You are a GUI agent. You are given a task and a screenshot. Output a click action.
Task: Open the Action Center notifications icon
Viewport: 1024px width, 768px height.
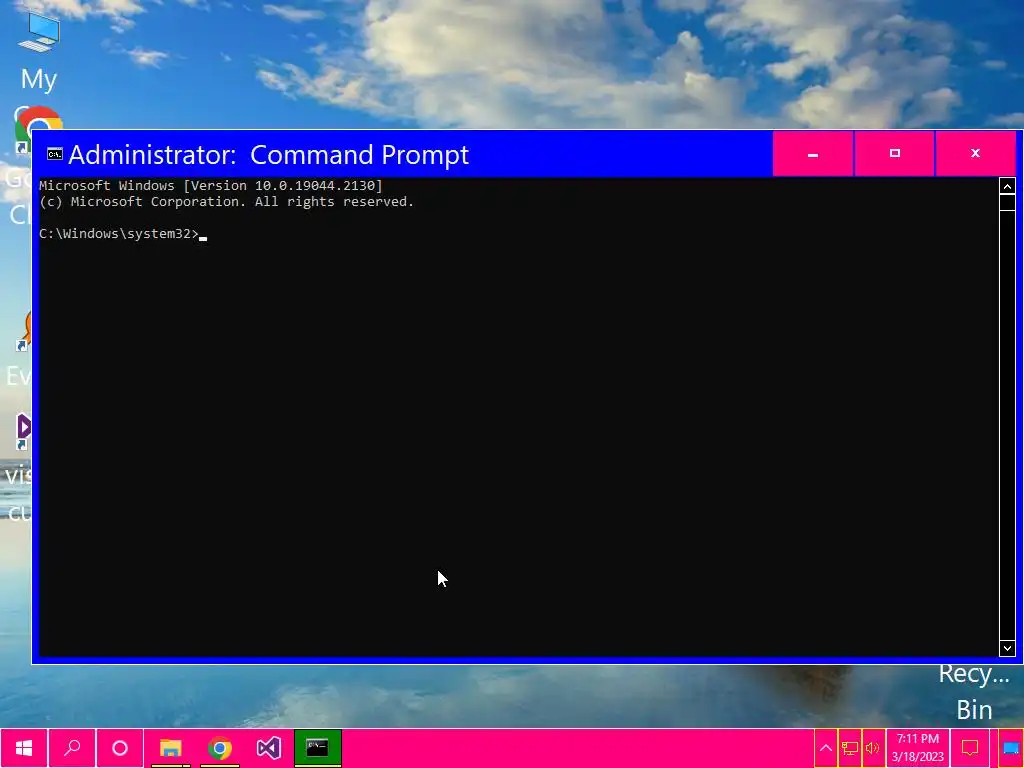(970, 748)
